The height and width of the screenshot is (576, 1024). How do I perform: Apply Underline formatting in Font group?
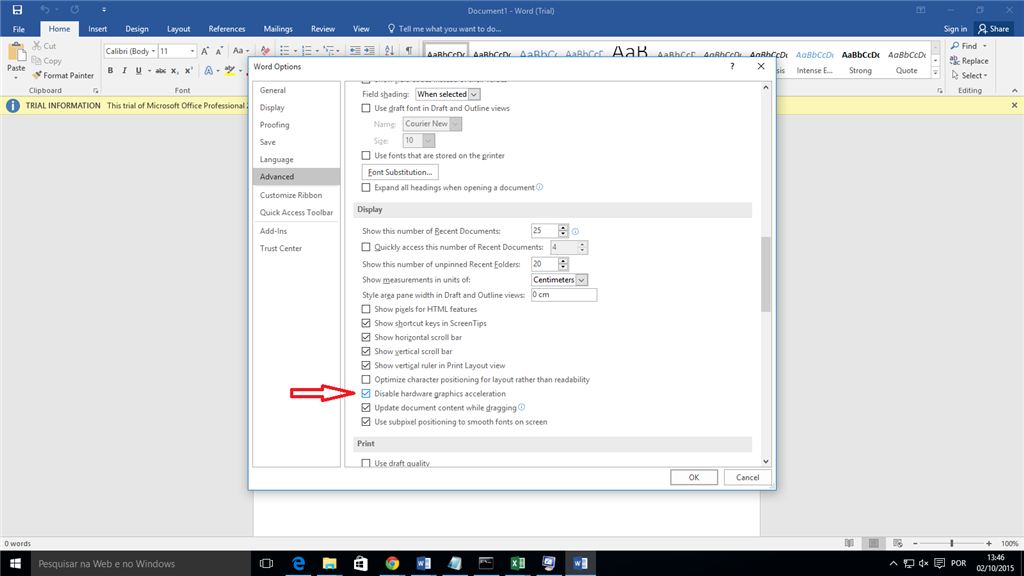(138, 71)
